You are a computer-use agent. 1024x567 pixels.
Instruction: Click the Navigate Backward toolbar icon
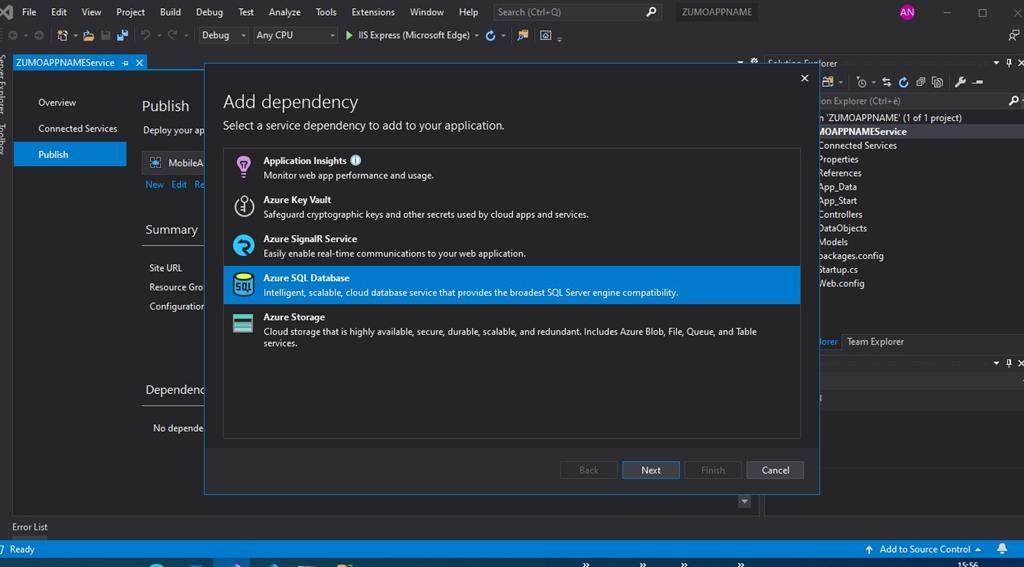(13, 35)
